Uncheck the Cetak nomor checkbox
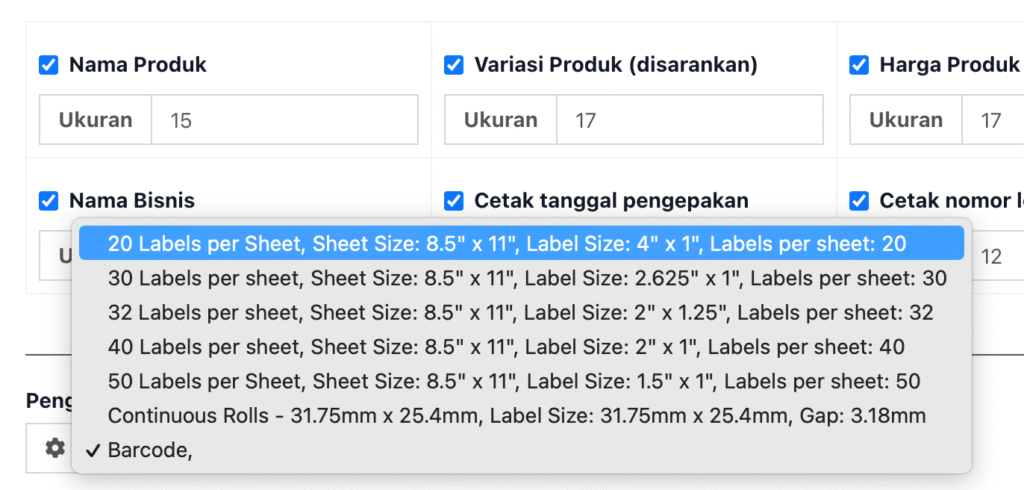1024x490 pixels. pos(858,201)
